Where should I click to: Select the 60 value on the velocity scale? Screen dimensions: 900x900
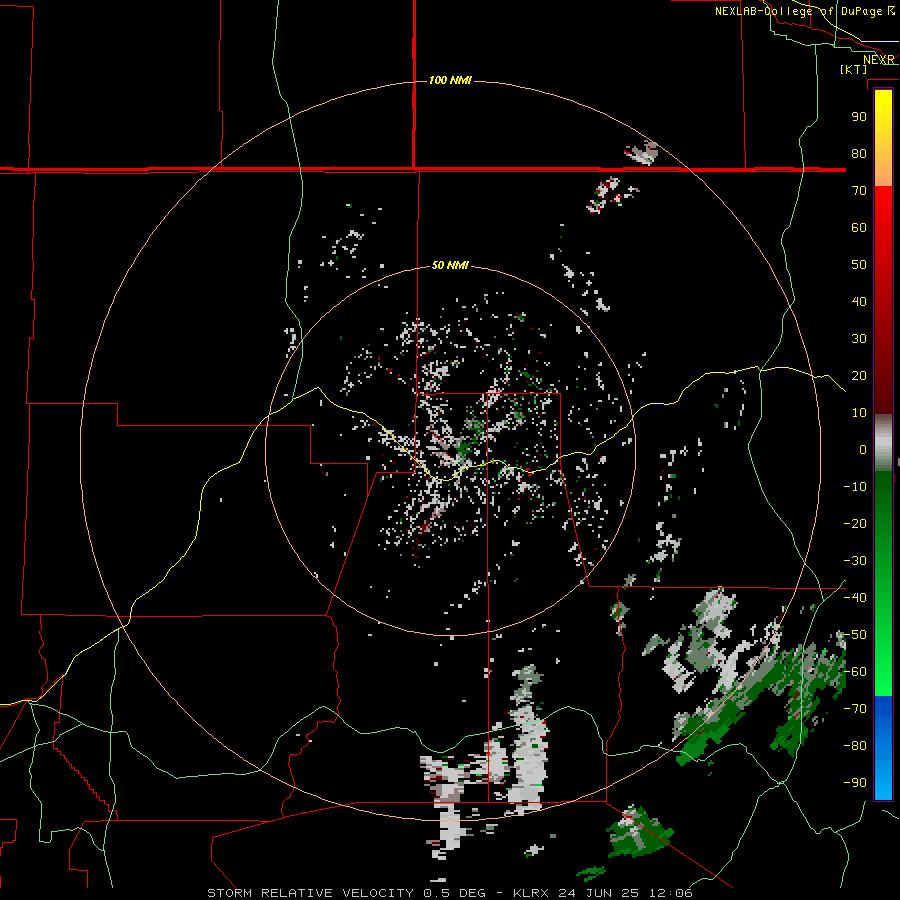point(859,227)
